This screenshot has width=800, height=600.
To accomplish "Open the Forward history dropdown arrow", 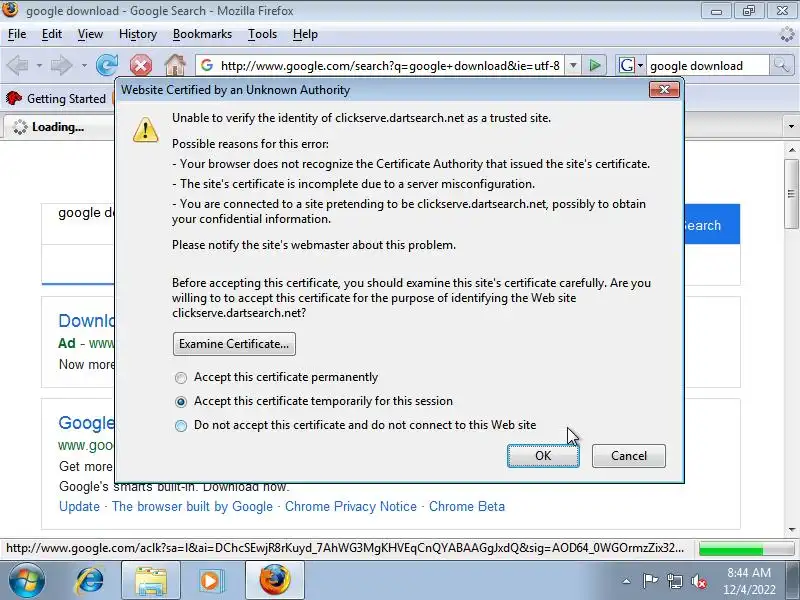I will 84,65.
